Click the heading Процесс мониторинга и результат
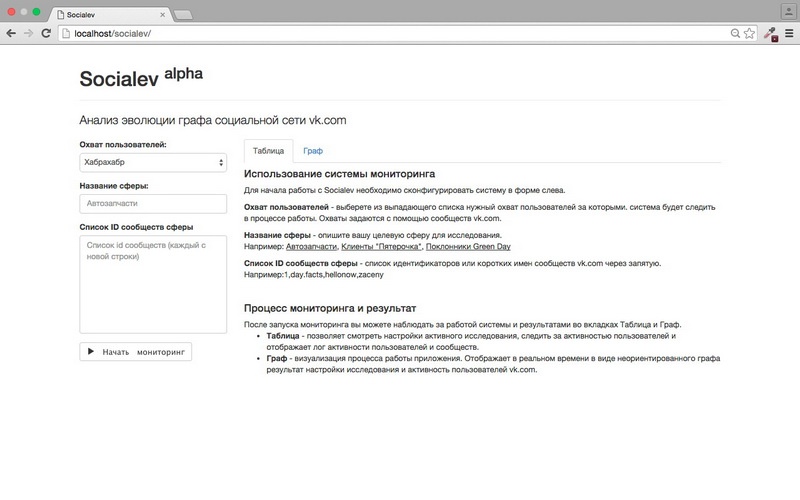 point(330,308)
